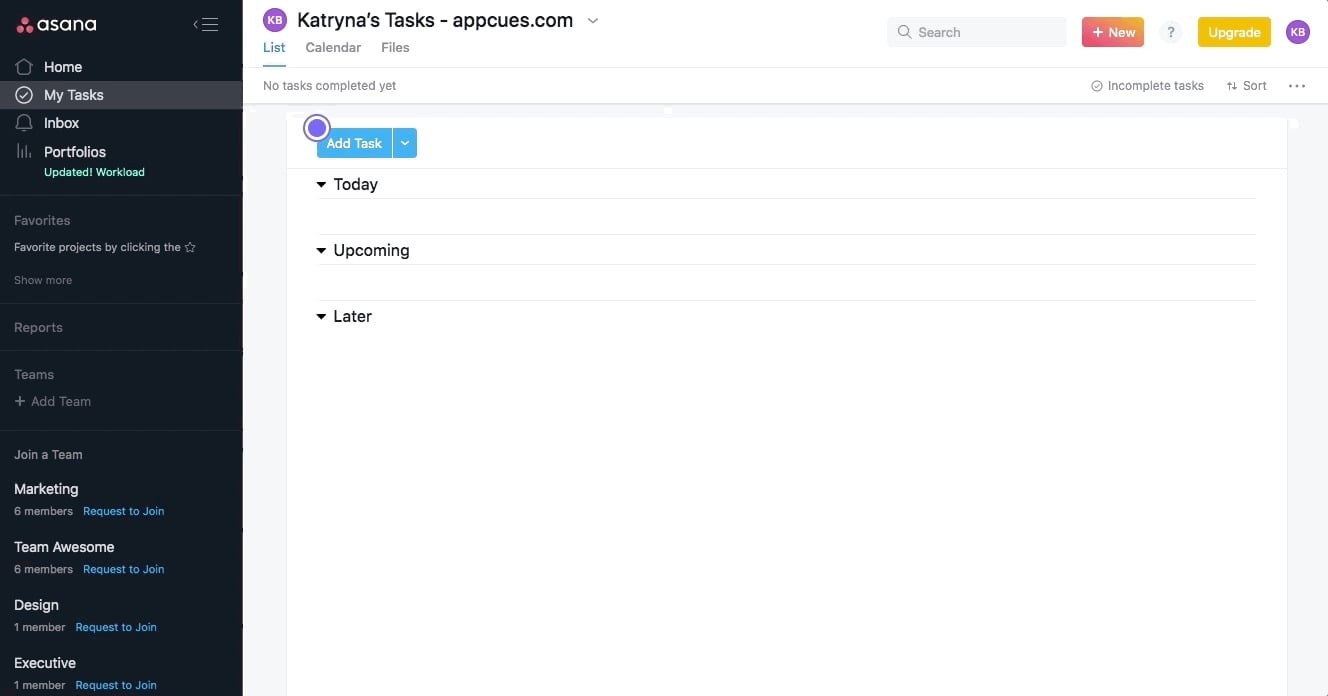Image resolution: width=1328 pixels, height=696 pixels.
Task: Collapse the sidebar using the hamburger arrow icon
Action: click(205, 25)
